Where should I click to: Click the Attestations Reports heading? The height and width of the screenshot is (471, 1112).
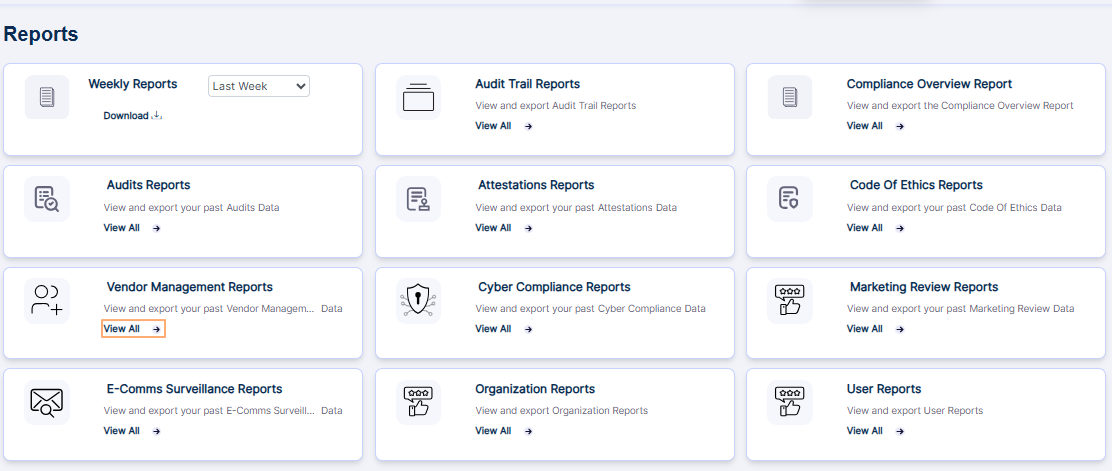pyautogui.click(x=536, y=185)
